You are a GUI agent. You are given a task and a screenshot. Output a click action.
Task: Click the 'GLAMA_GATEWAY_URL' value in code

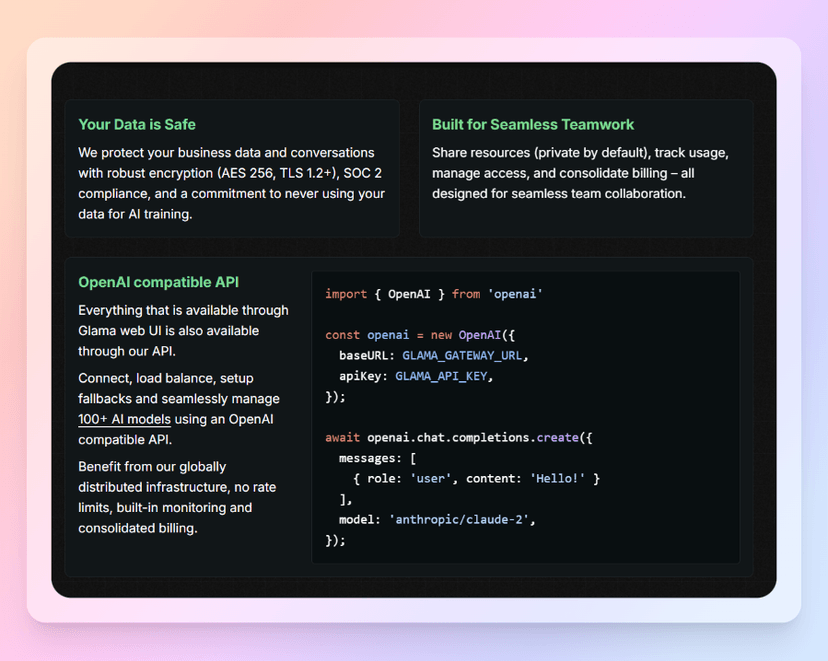pyautogui.click(x=462, y=356)
